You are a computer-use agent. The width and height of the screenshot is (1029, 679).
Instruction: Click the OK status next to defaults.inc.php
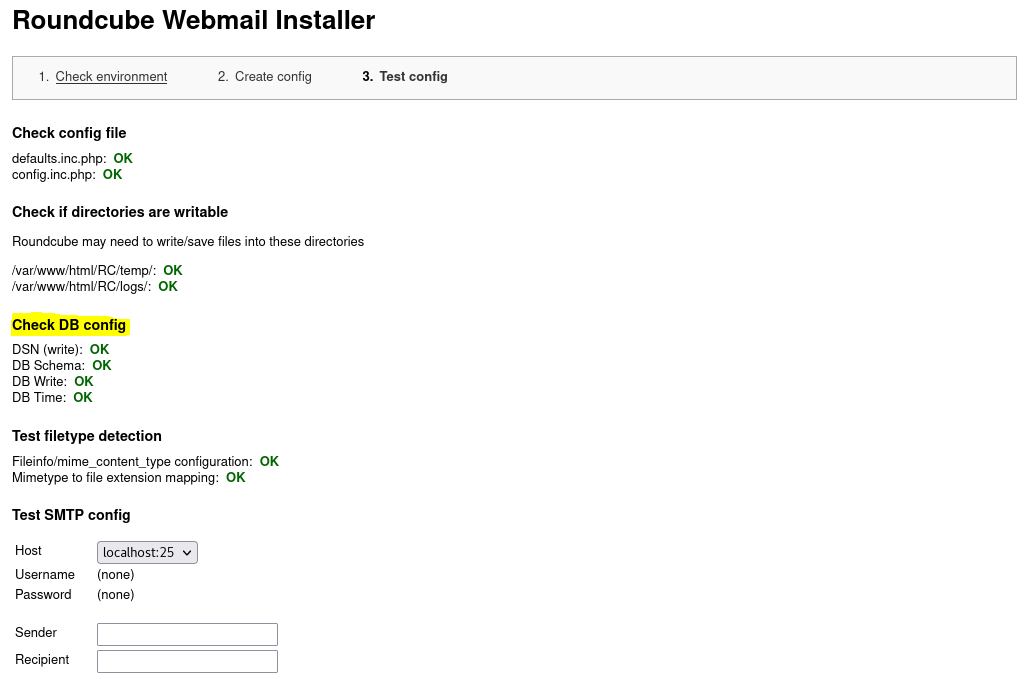click(123, 159)
